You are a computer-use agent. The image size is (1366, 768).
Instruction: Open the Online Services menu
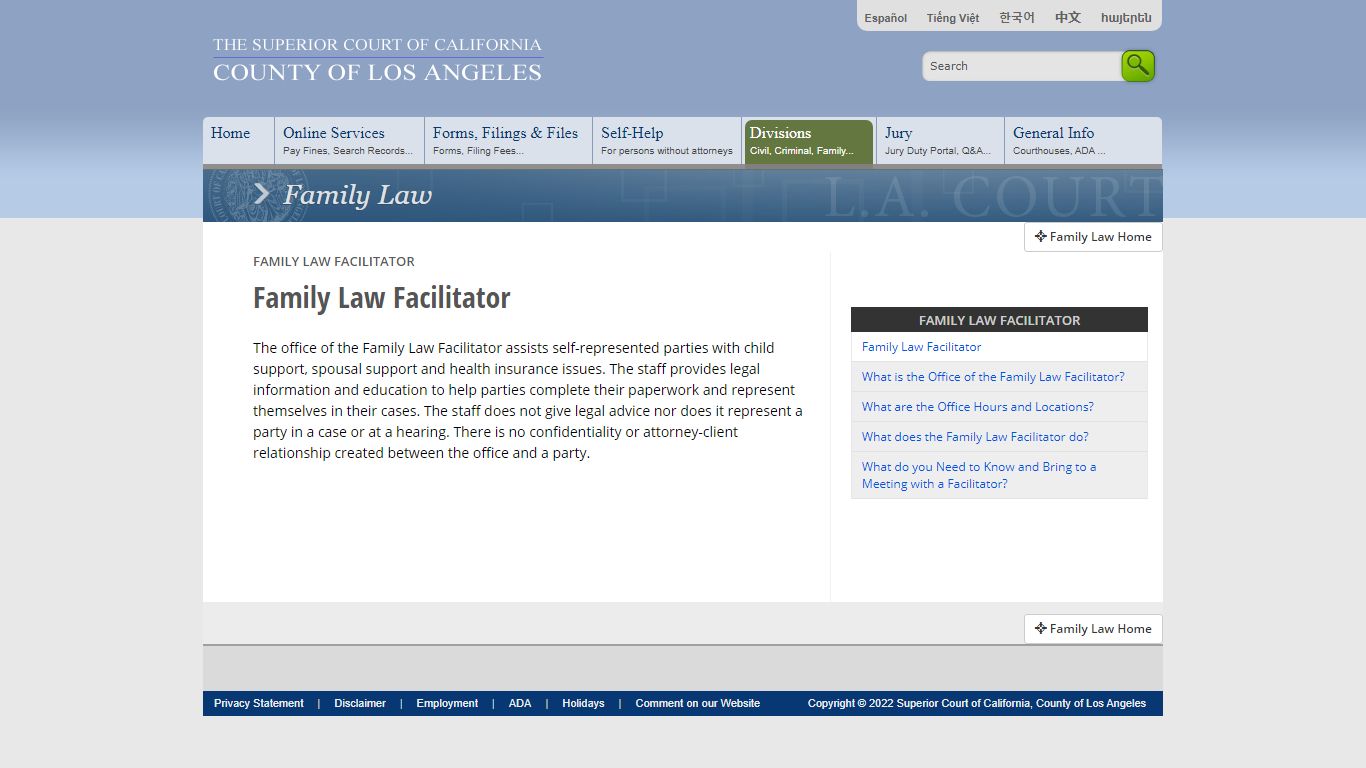coord(349,141)
